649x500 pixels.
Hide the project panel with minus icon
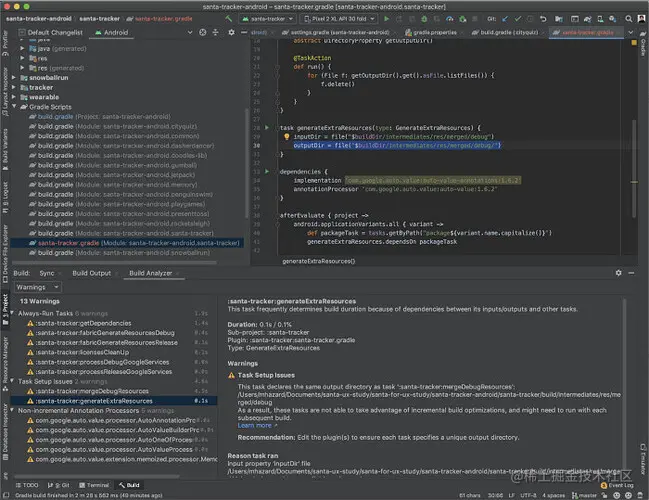coord(244,32)
